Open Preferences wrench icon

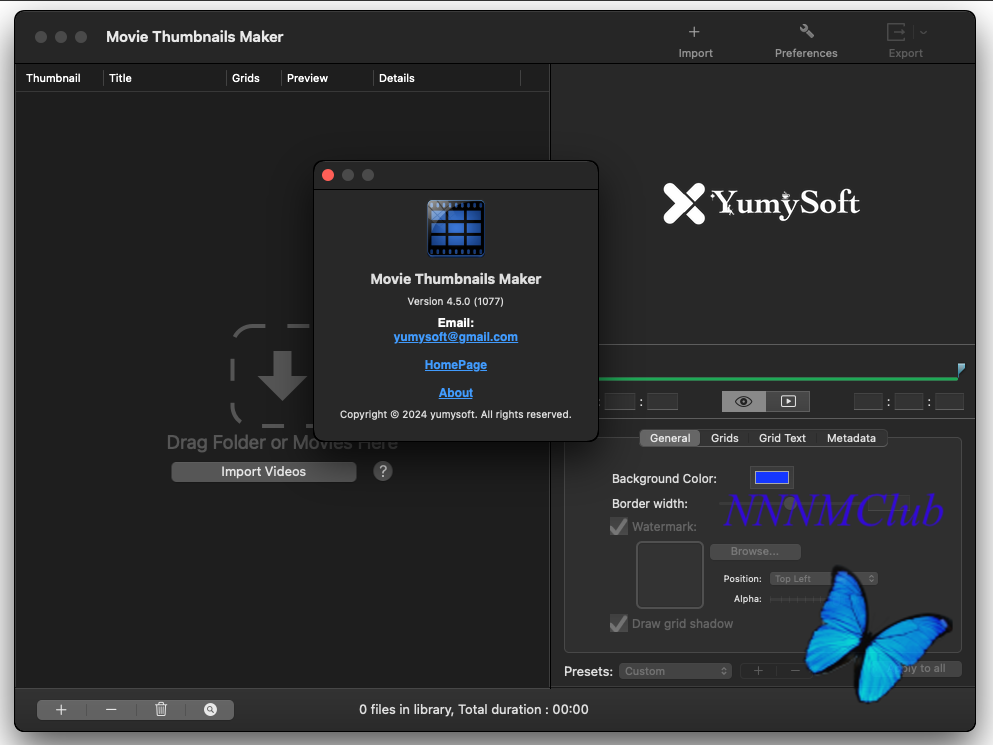[x=806, y=31]
